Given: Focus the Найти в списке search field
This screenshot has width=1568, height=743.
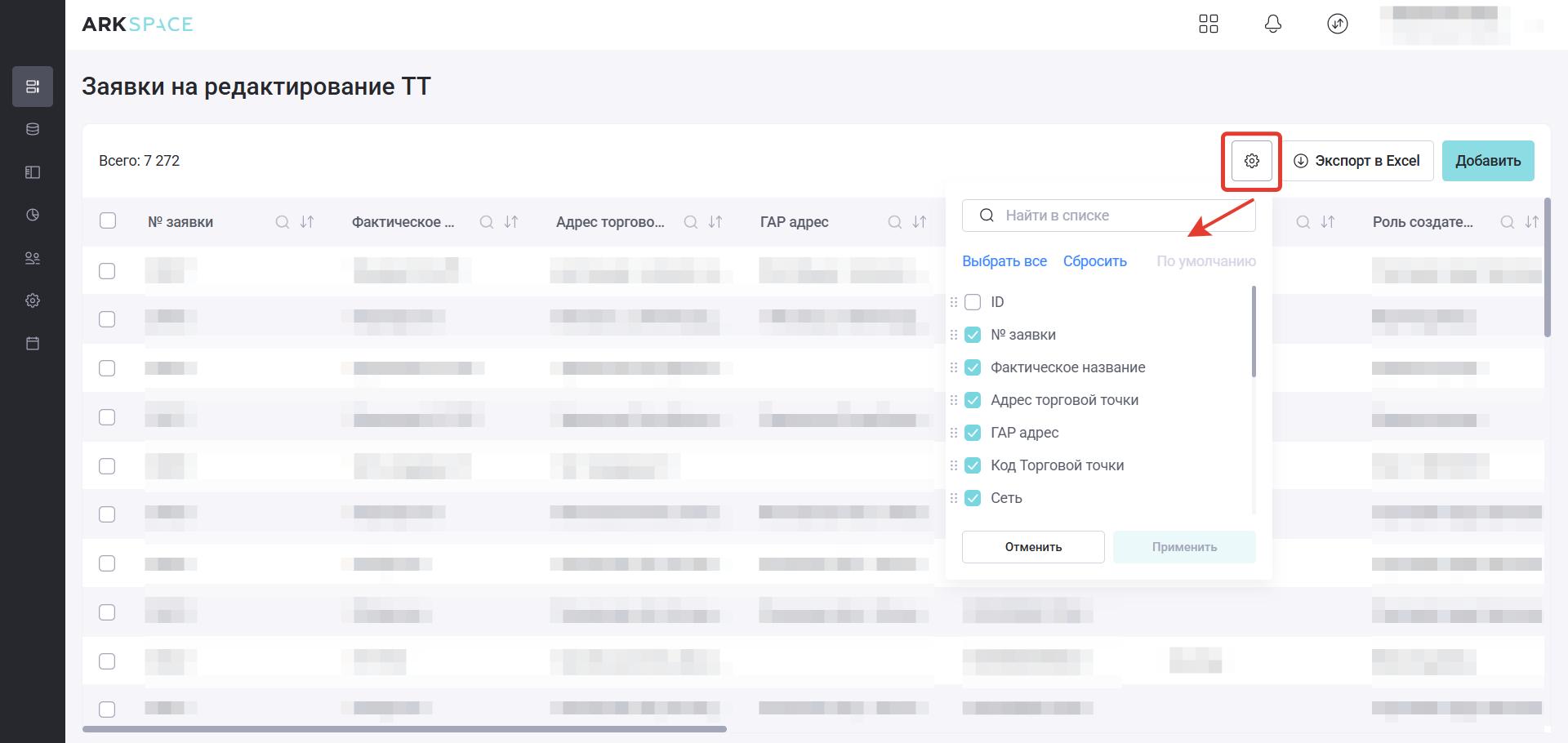Looking at the screenshot, I should pyautogui.click(x=1119, y=216).
